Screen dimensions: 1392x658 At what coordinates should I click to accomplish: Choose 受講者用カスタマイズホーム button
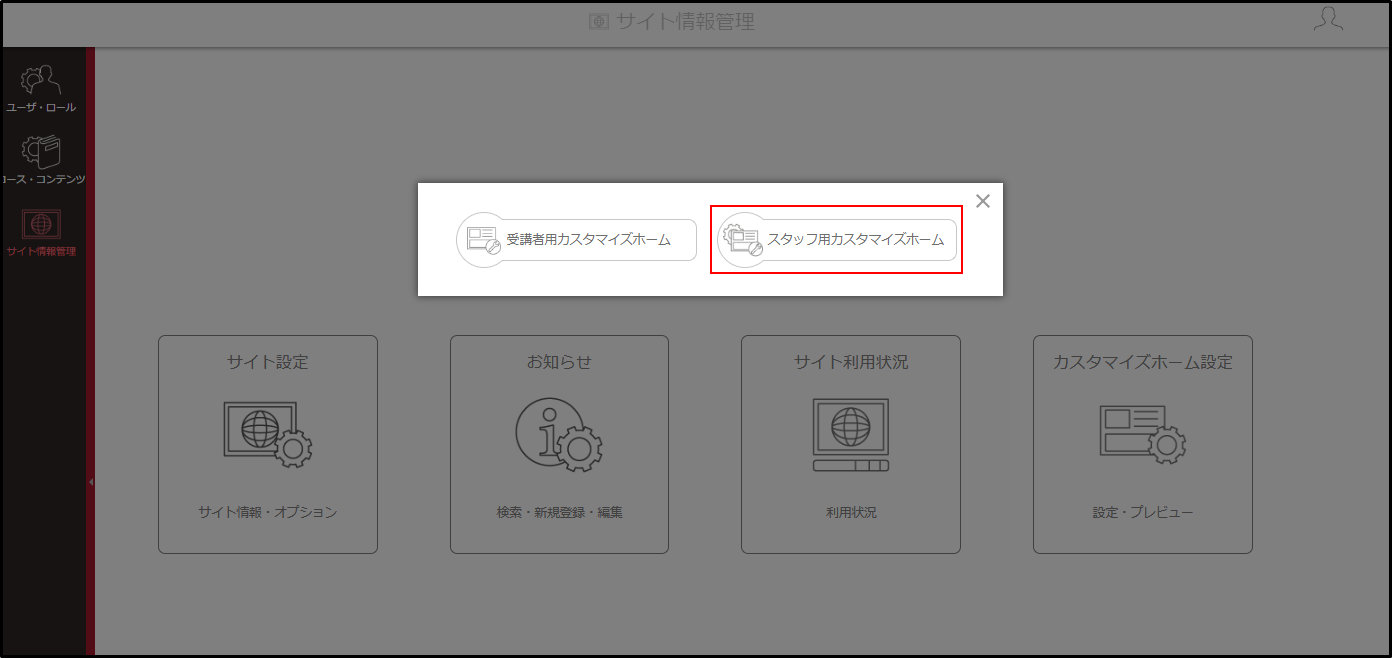tap(576, 240)
